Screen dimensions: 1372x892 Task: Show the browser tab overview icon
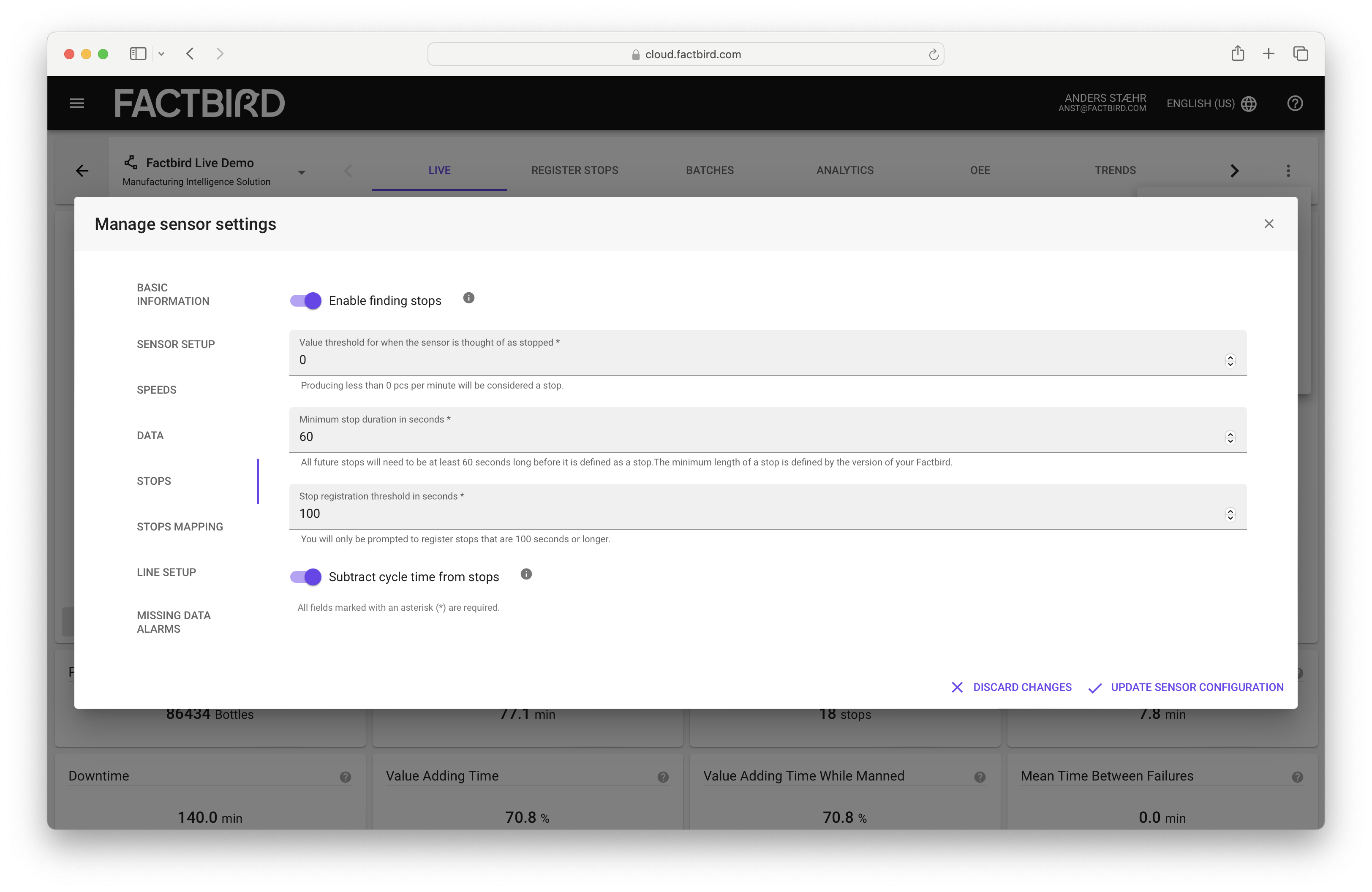coord(1301,54)
